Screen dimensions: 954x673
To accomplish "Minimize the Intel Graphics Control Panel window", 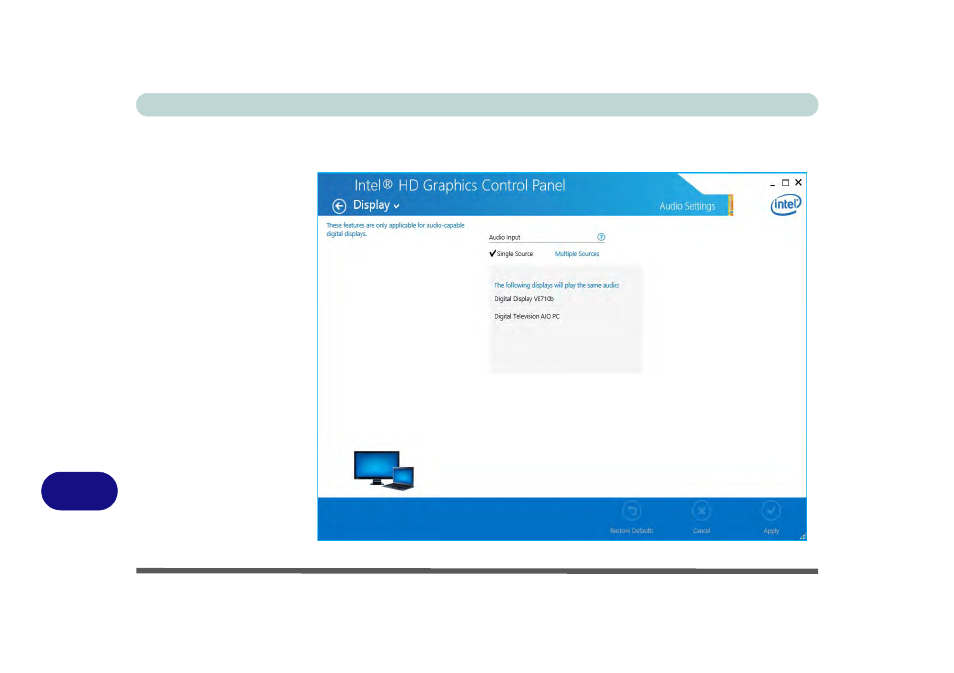I will [773, 183].
